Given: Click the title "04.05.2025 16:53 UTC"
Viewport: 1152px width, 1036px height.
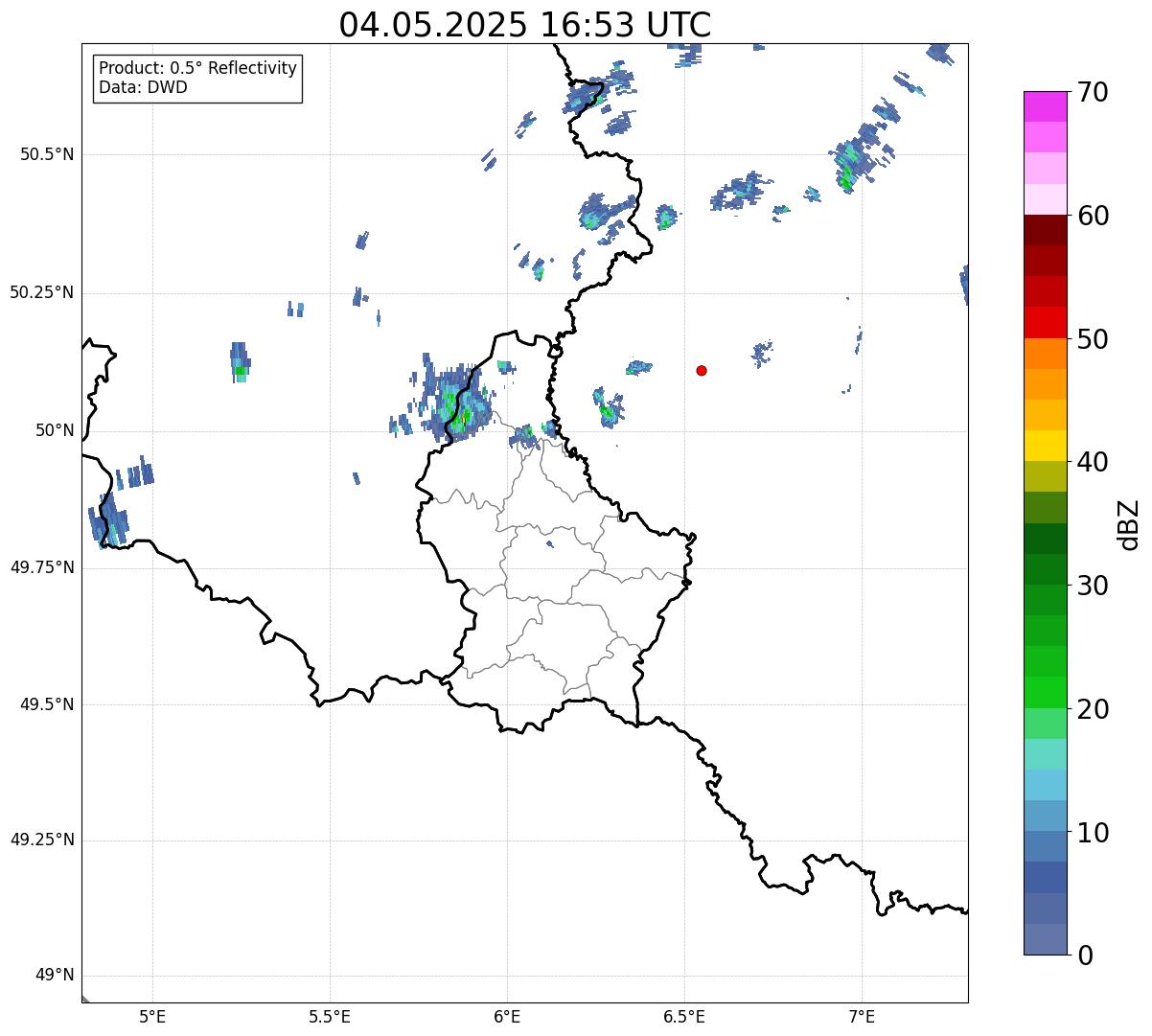Looking at the screenshot, I should click(525, 25).
